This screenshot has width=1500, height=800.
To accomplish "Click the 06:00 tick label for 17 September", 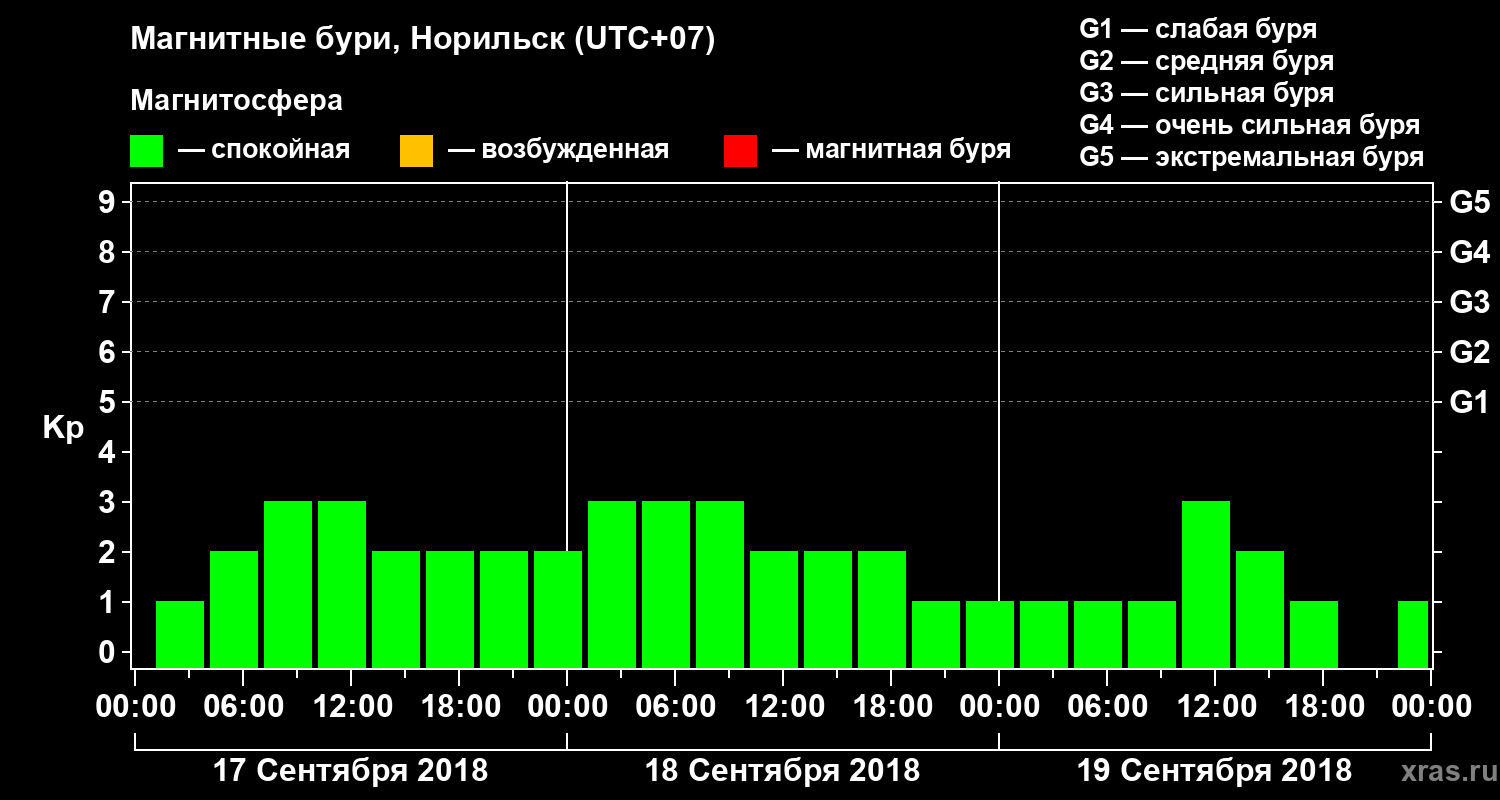I will pyautogui.click(x=243, y=706).
